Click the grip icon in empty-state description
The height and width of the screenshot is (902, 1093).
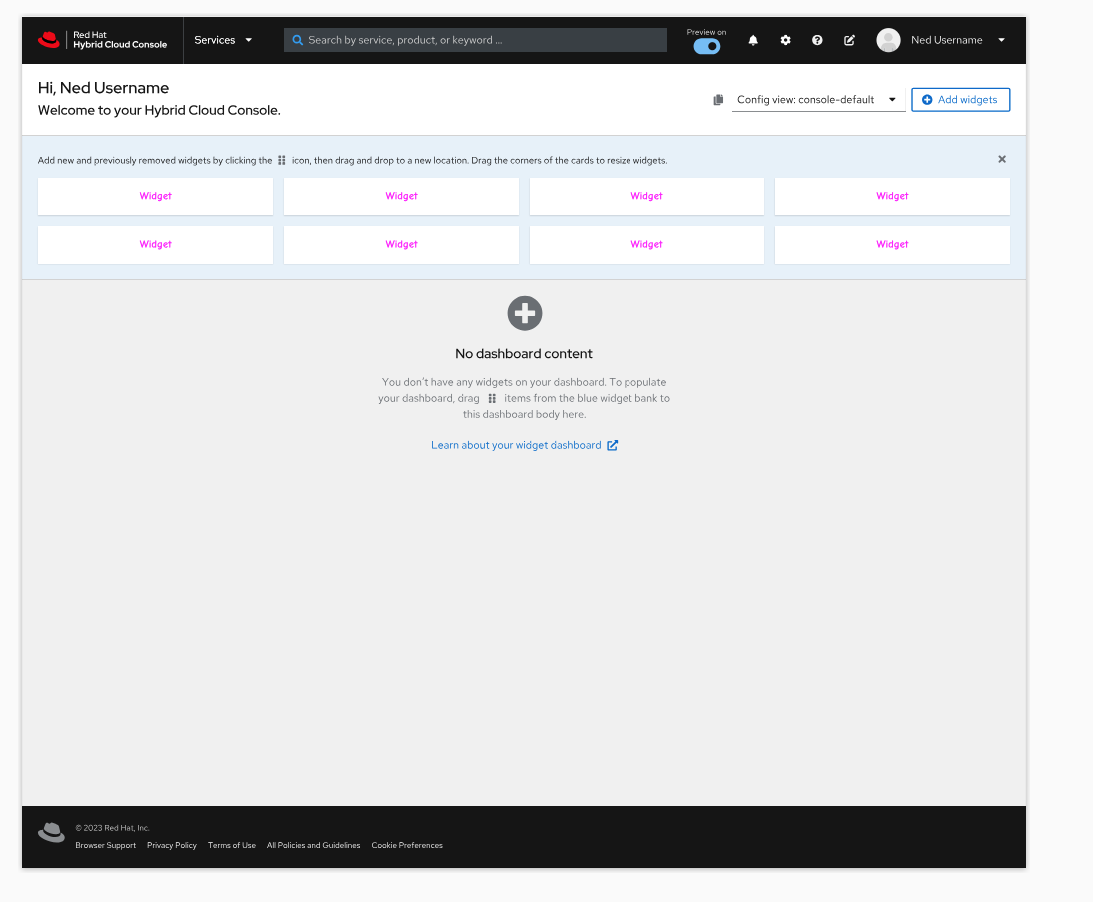492,399
